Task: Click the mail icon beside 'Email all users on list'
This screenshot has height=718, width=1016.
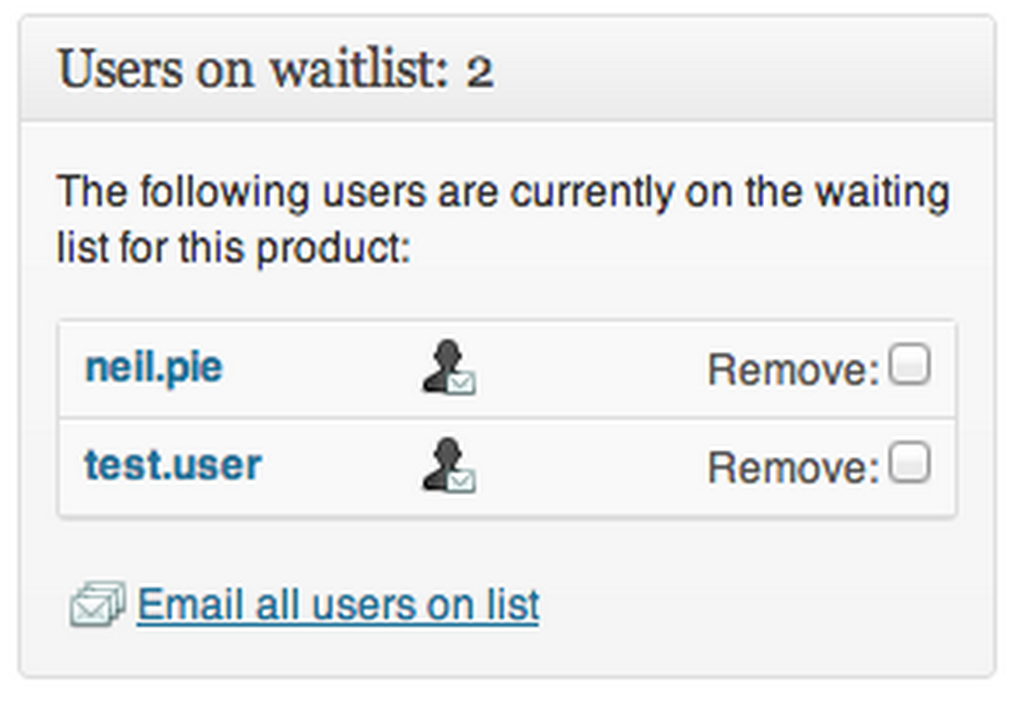Action: [96, 601]
